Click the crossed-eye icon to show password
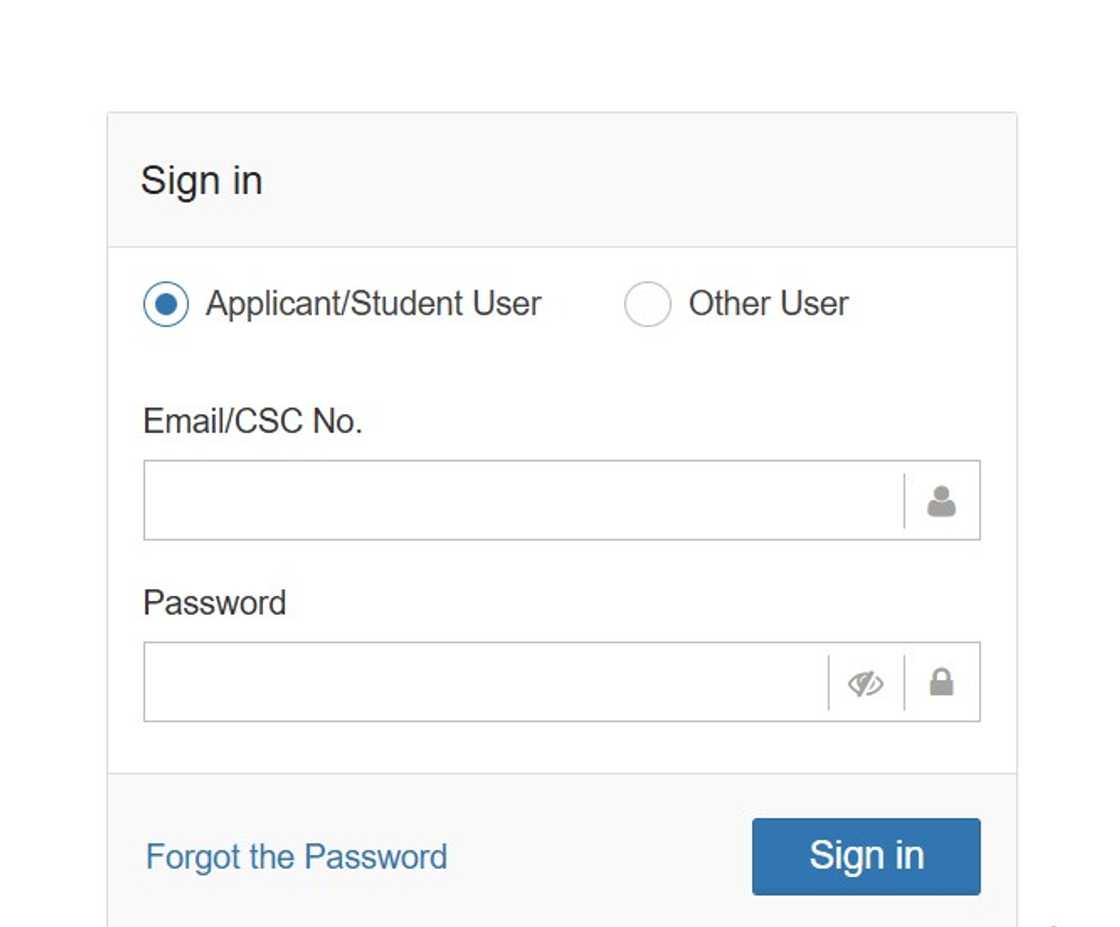1120x927 pixels. (x=866, y=682)
